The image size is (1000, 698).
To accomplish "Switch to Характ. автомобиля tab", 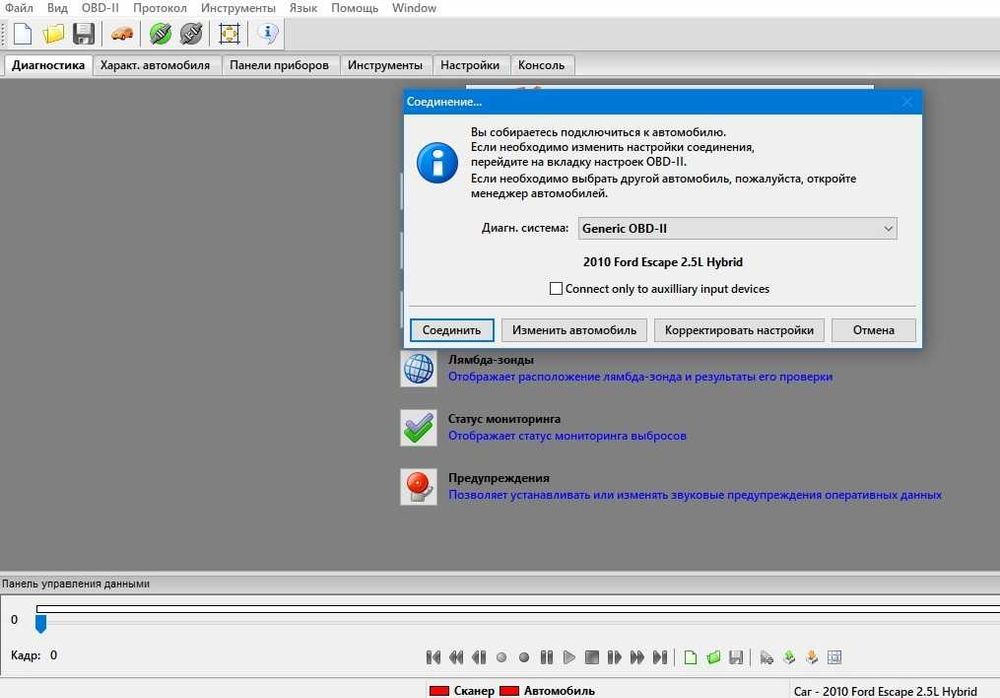I will point(155,65).
